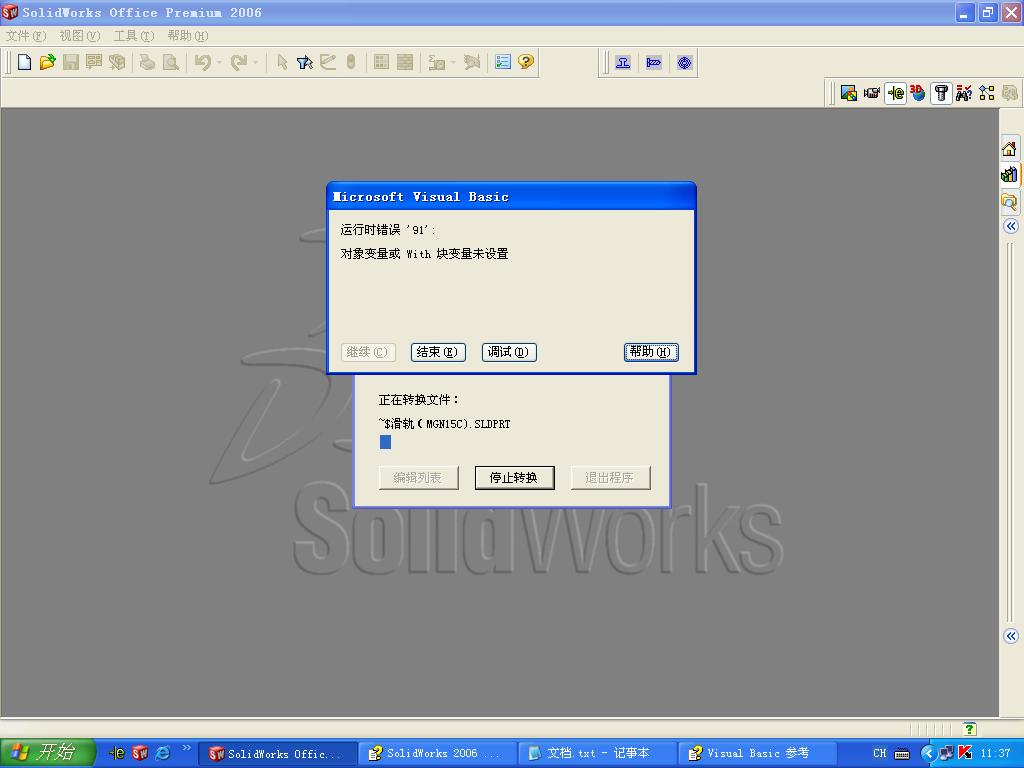The width and height of the screenshot is (1024, 768).
Task: Click the ~$滑轨(MGN15C).SLDPRT file name text
Action: 445,424
